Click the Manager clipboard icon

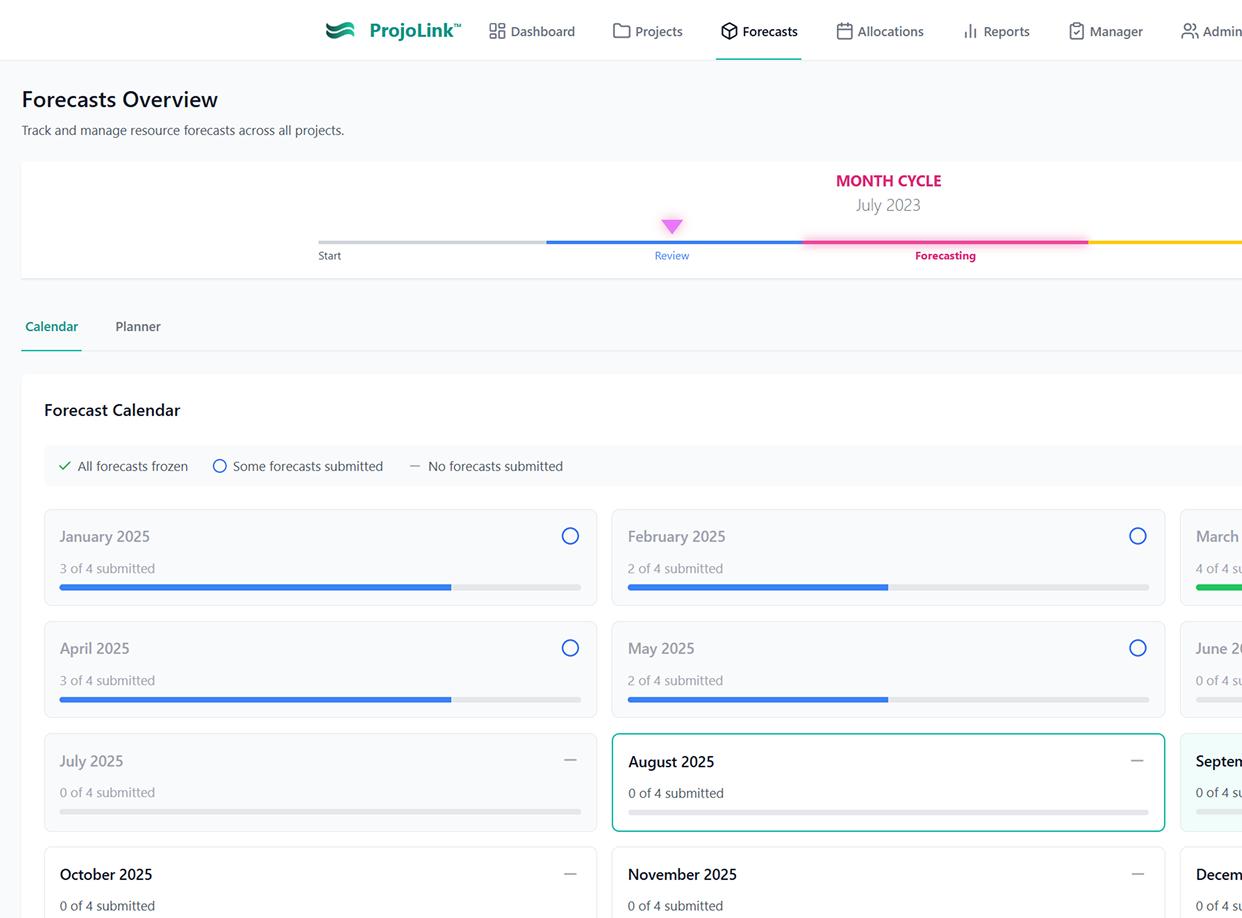coord(1076,31)
